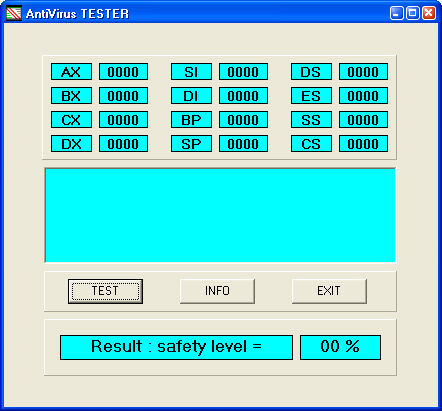This screenshot has width=442, height=411.
Task: Click the SI register label
Action: pyautogui.click(x=191, y=72)
